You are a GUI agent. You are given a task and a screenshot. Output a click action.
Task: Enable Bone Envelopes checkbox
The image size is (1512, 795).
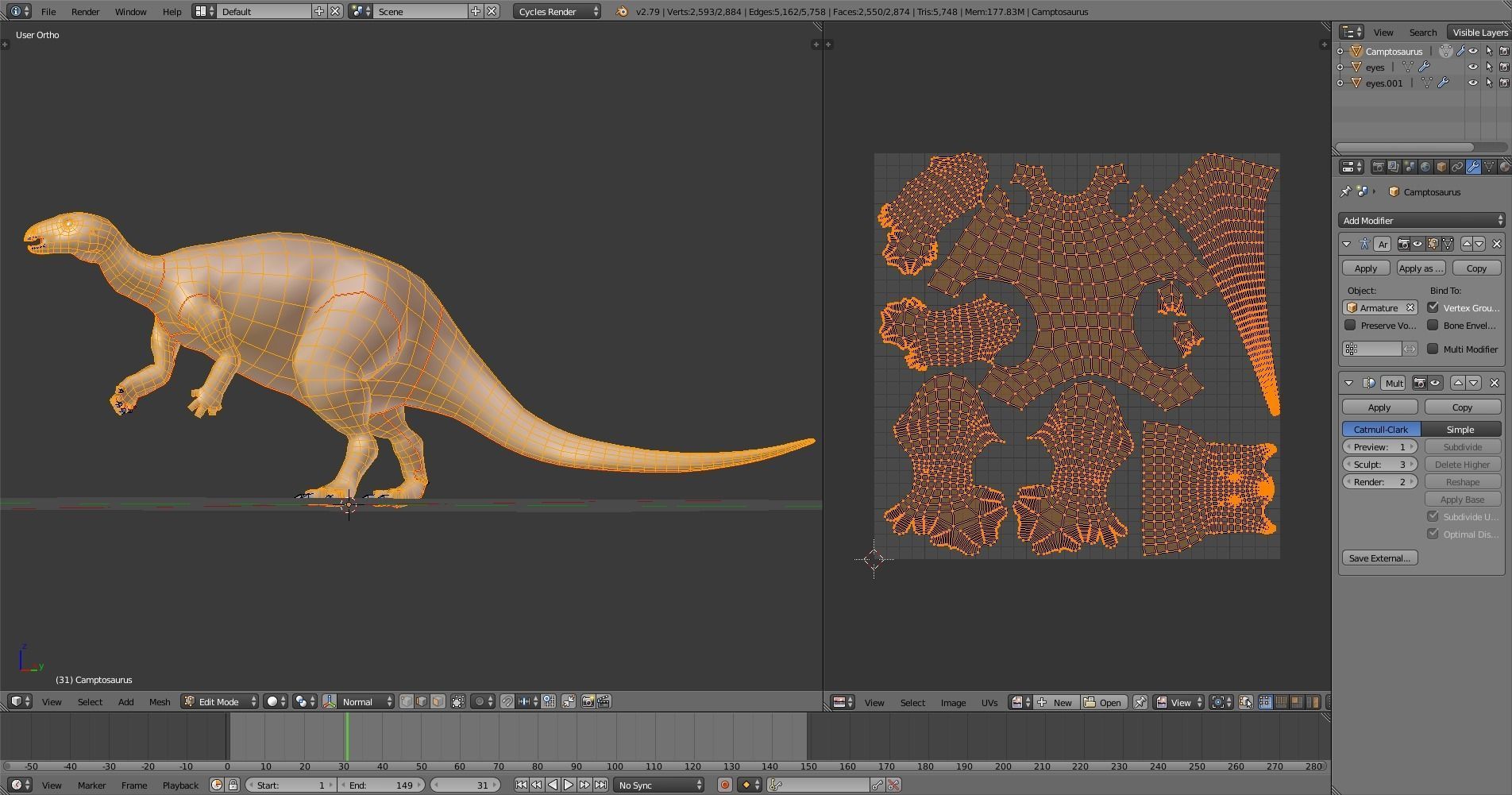point(1433,325)
